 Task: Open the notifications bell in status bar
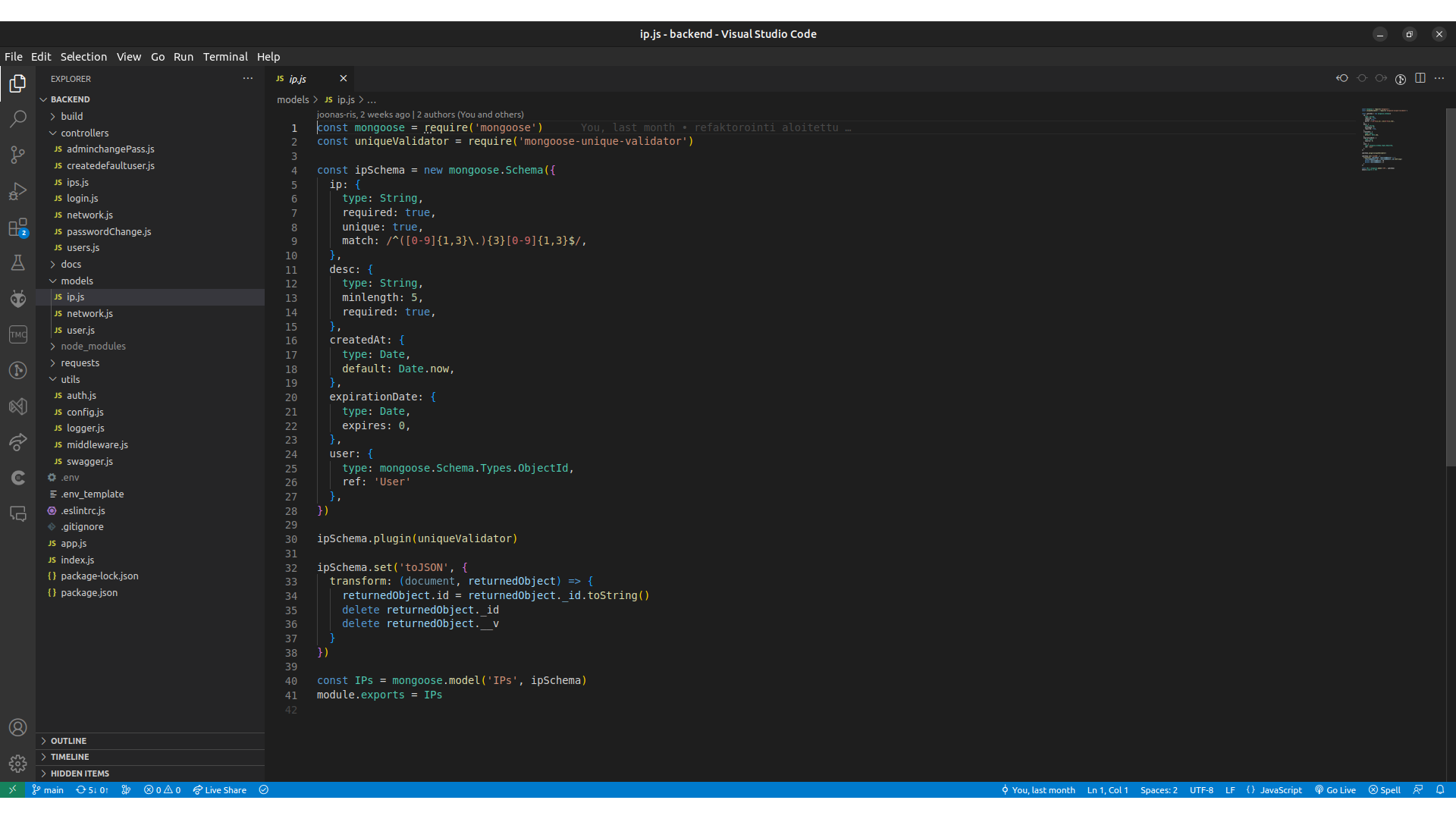(x=1439, y=790)
